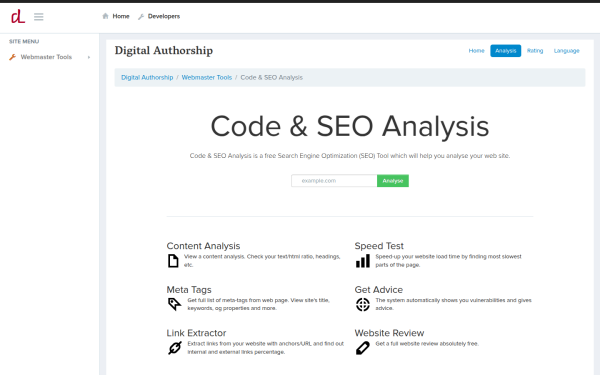Screen dimensions: 600x375
Task: Click the Speed Test bar chart icon
Action: coord(363,261)
